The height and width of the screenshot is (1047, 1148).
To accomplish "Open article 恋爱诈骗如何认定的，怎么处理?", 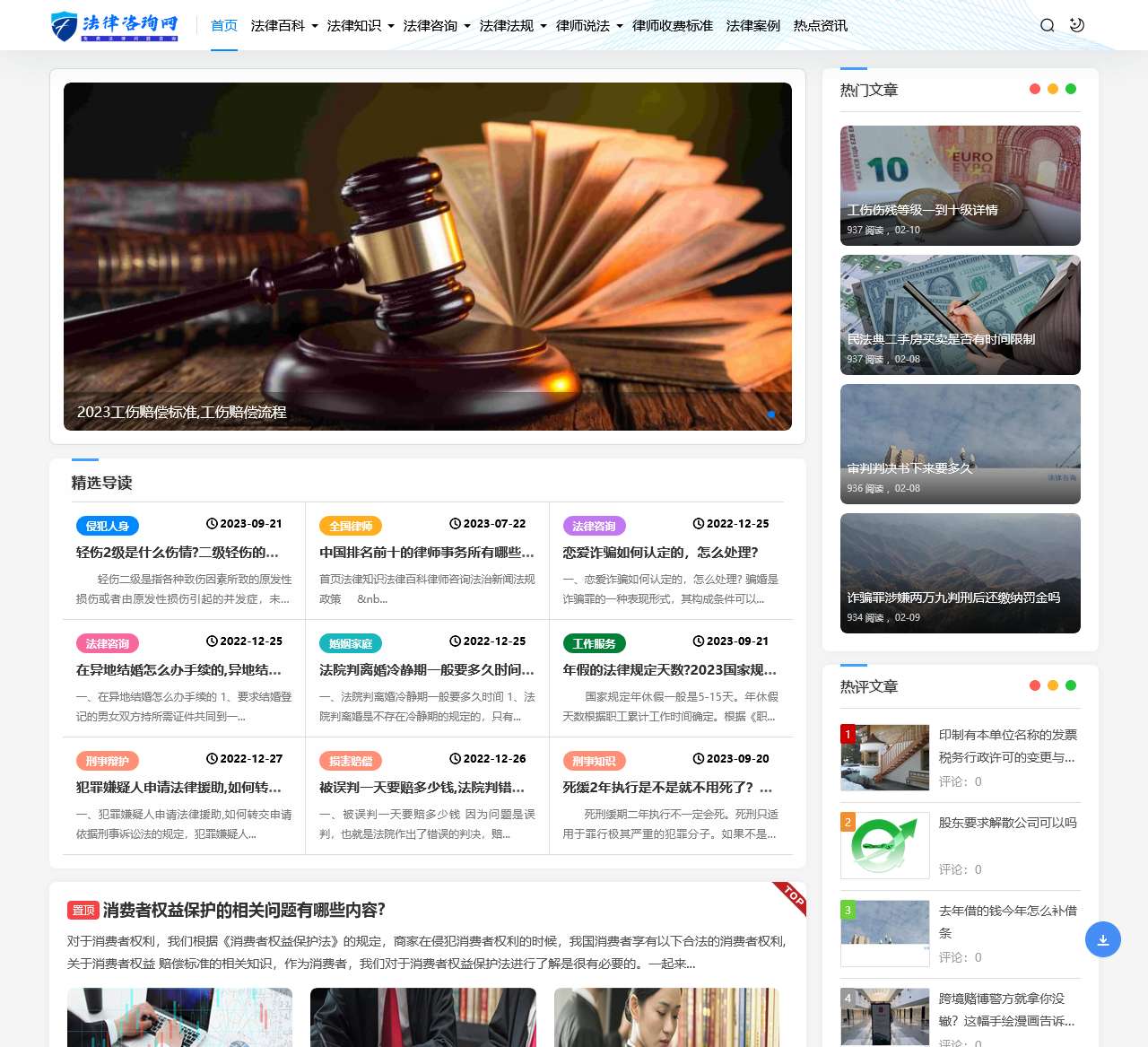I will (658, 553).
